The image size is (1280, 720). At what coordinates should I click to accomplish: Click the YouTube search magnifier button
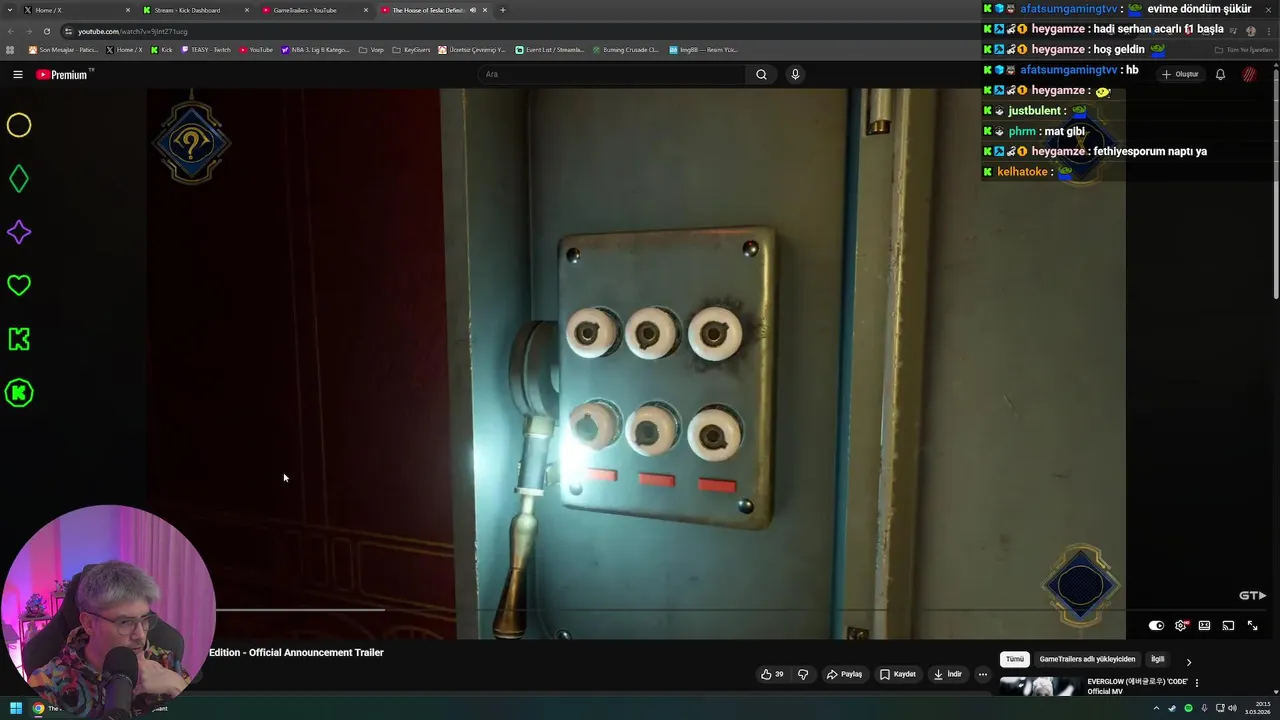click(761, 74)
